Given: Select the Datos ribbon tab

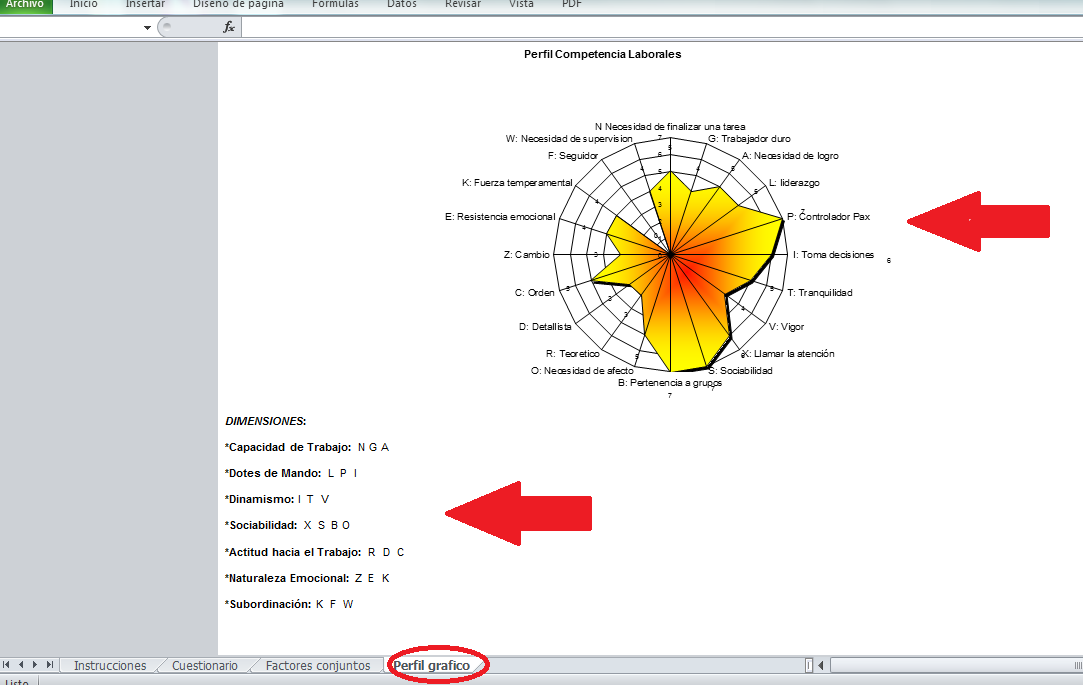Looking at the screenshot, I should point(401,4).
